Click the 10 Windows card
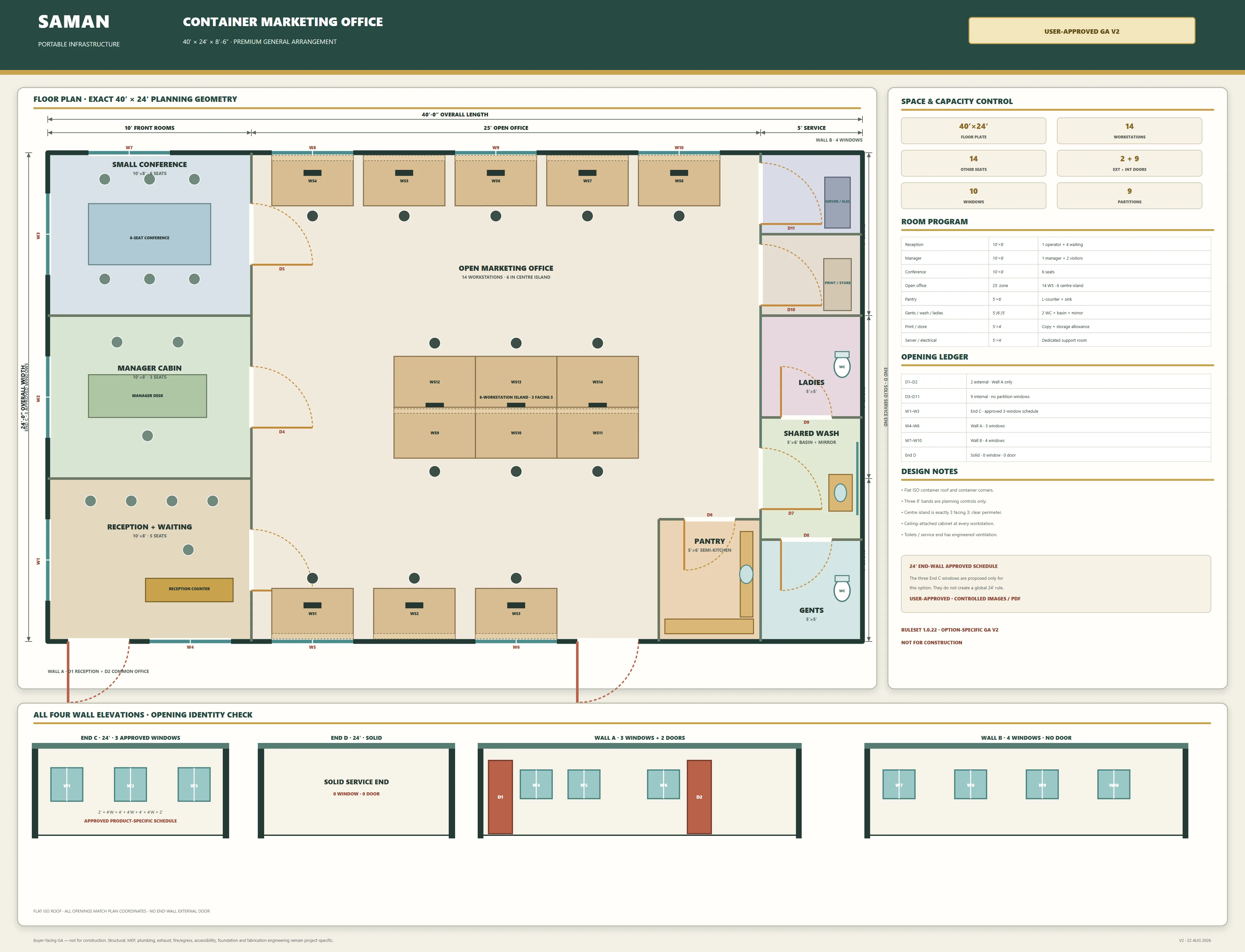This screenshot has width=1245, height=952. [x=973, y=195]
